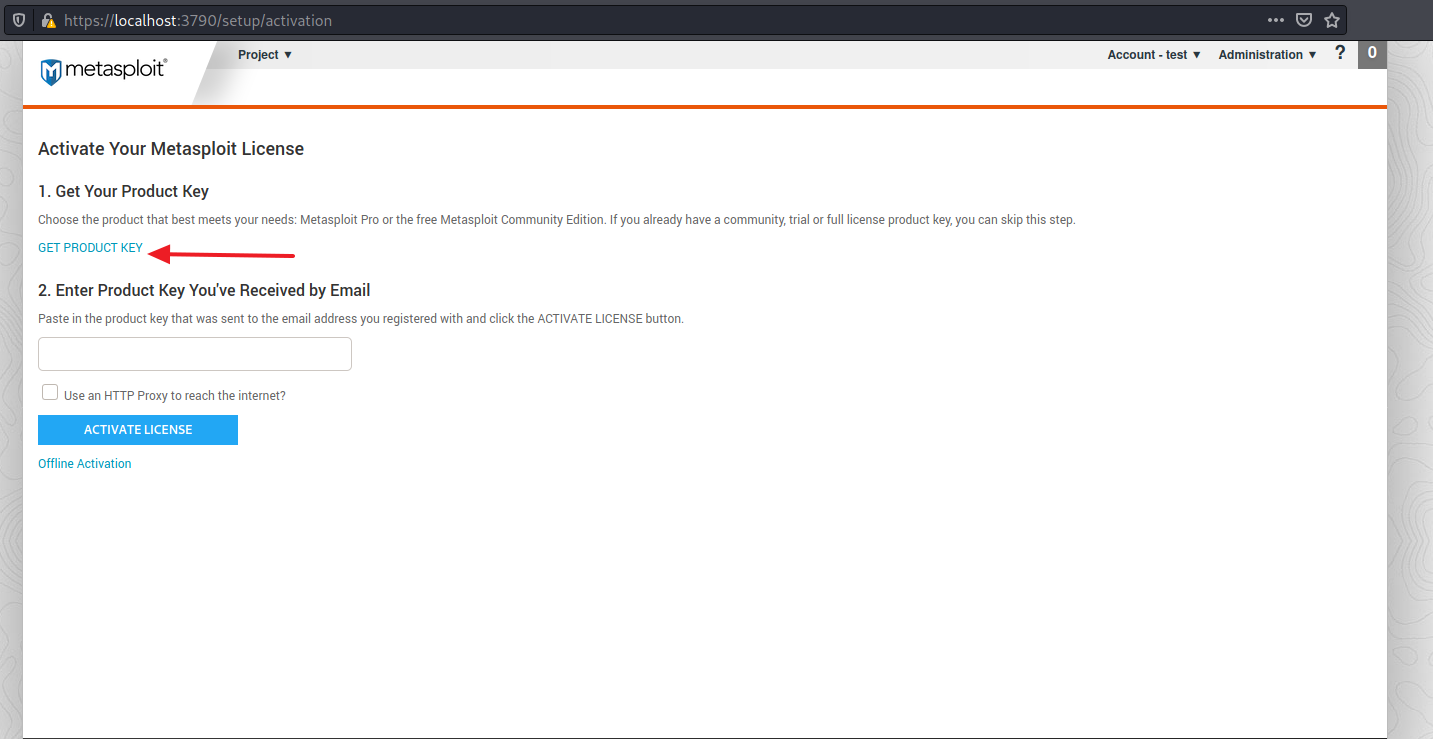Open the Account - test dropdown
The height and width of the screenshot is (739, 1433).
1154,55
